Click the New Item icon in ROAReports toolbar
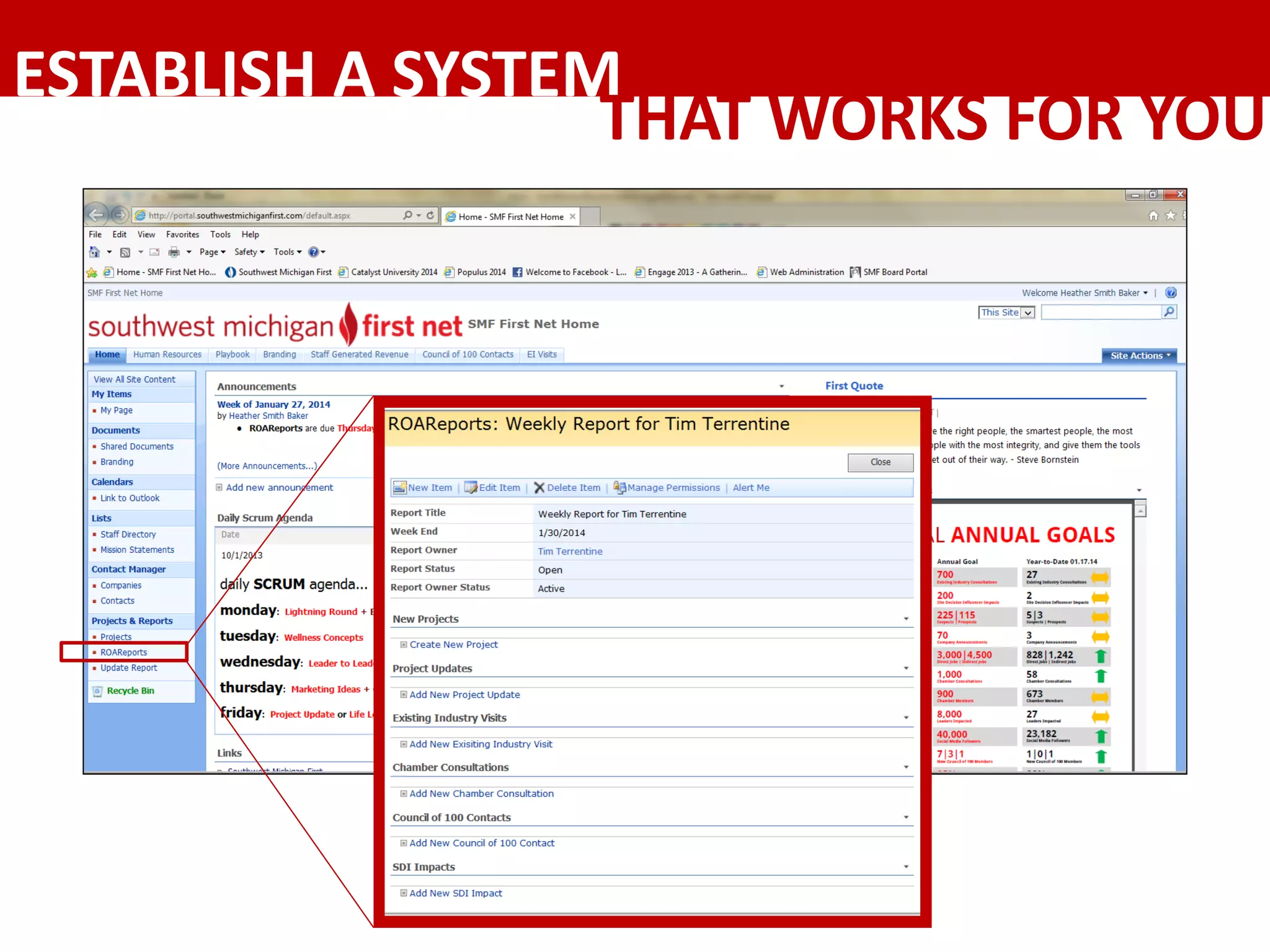The height and width of the screenshot is (952, 1270). coord(400,488)
